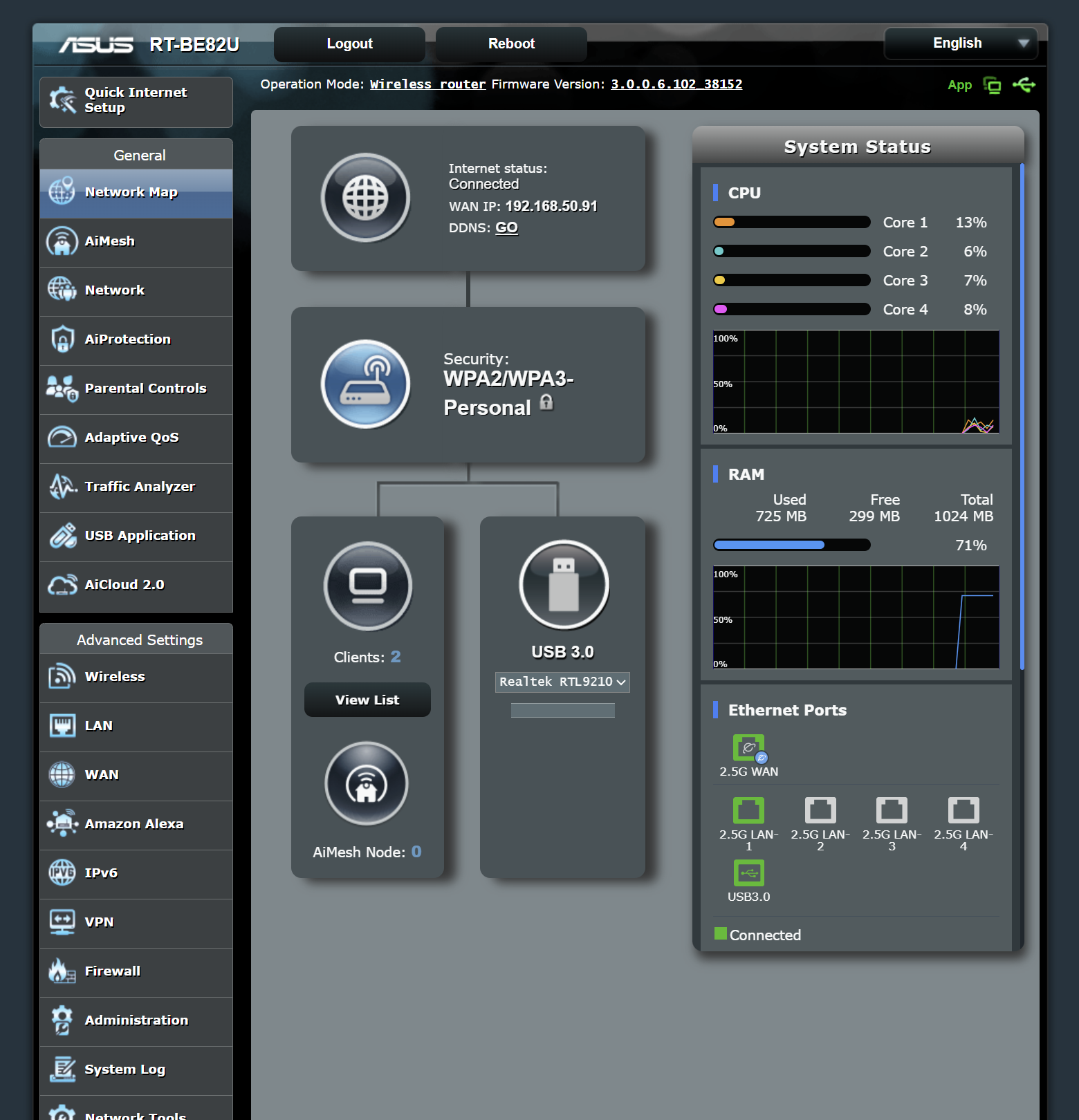Select the Wireless menu label

(115, 677)
